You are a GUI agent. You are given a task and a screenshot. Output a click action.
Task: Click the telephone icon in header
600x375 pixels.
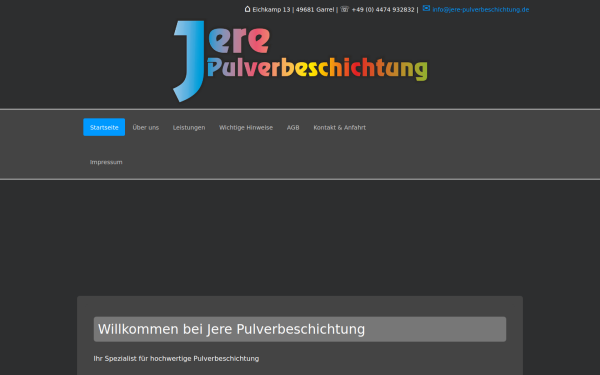tap(344, 9)
